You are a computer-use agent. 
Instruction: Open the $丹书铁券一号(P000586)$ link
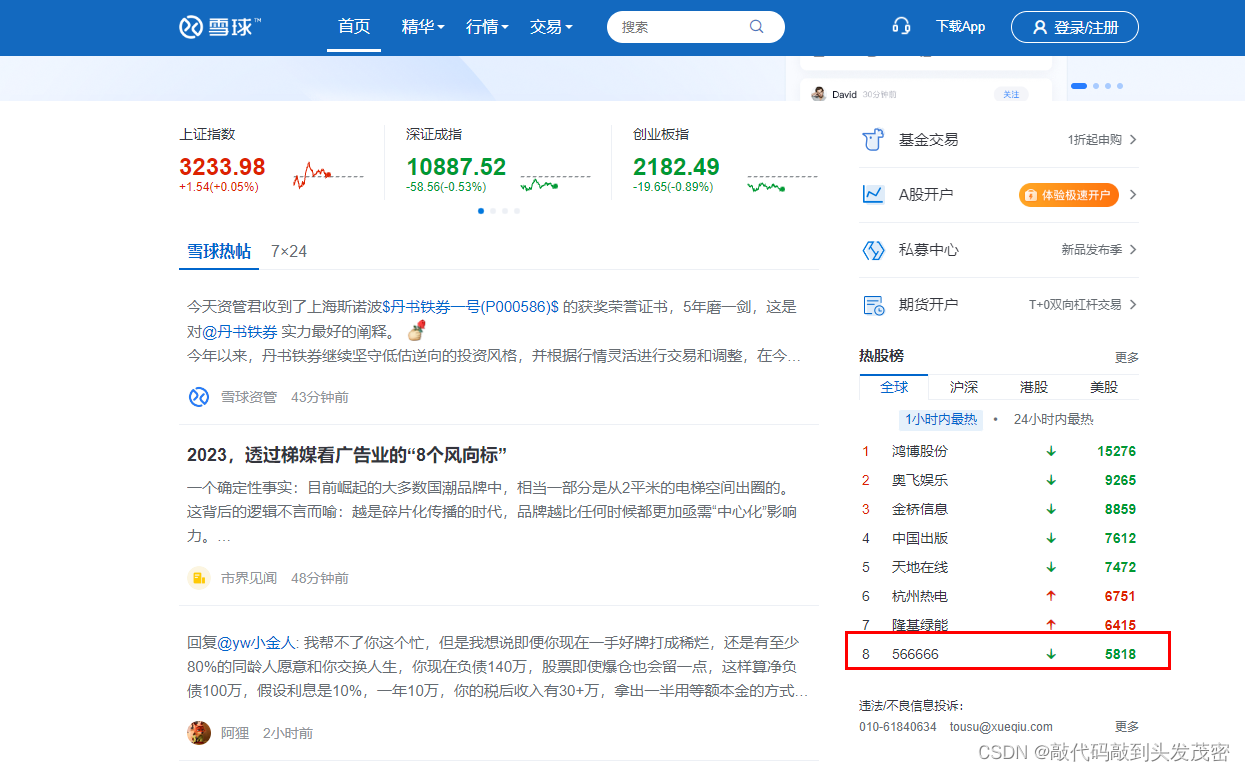click(470, 307)
